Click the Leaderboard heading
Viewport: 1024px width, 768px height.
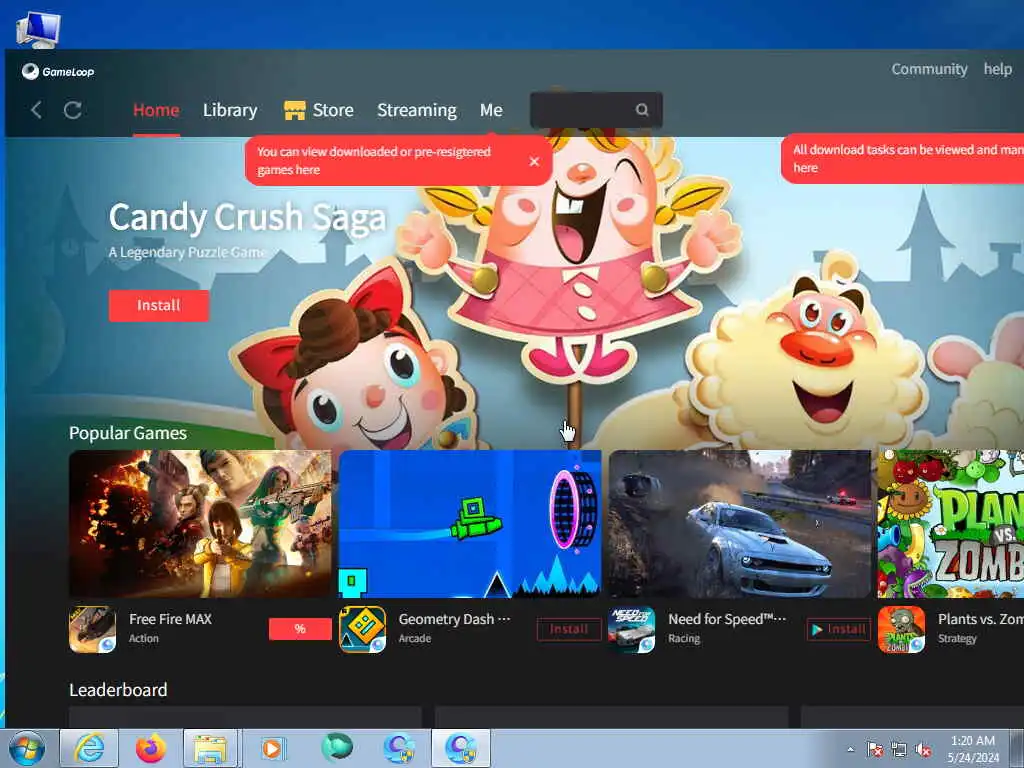118,690
